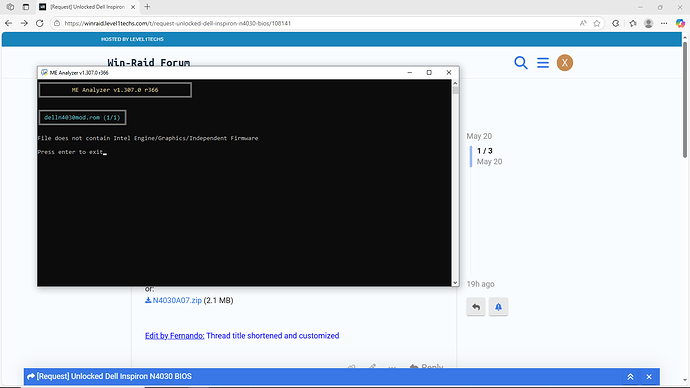
Task: Open the forum search magnifier icon
Action: pyautogui.click(x=521, y=63)
